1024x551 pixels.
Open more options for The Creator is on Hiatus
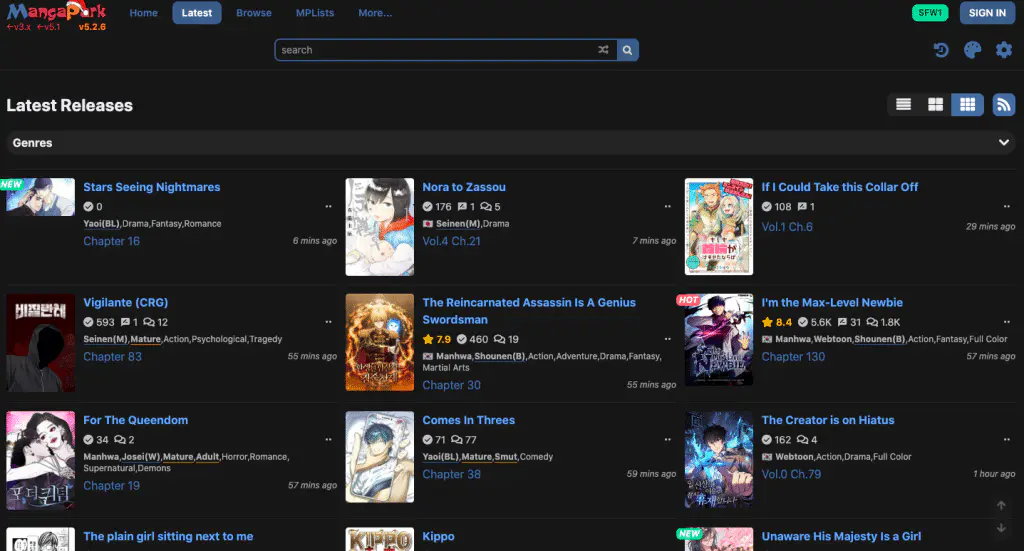1006,439
